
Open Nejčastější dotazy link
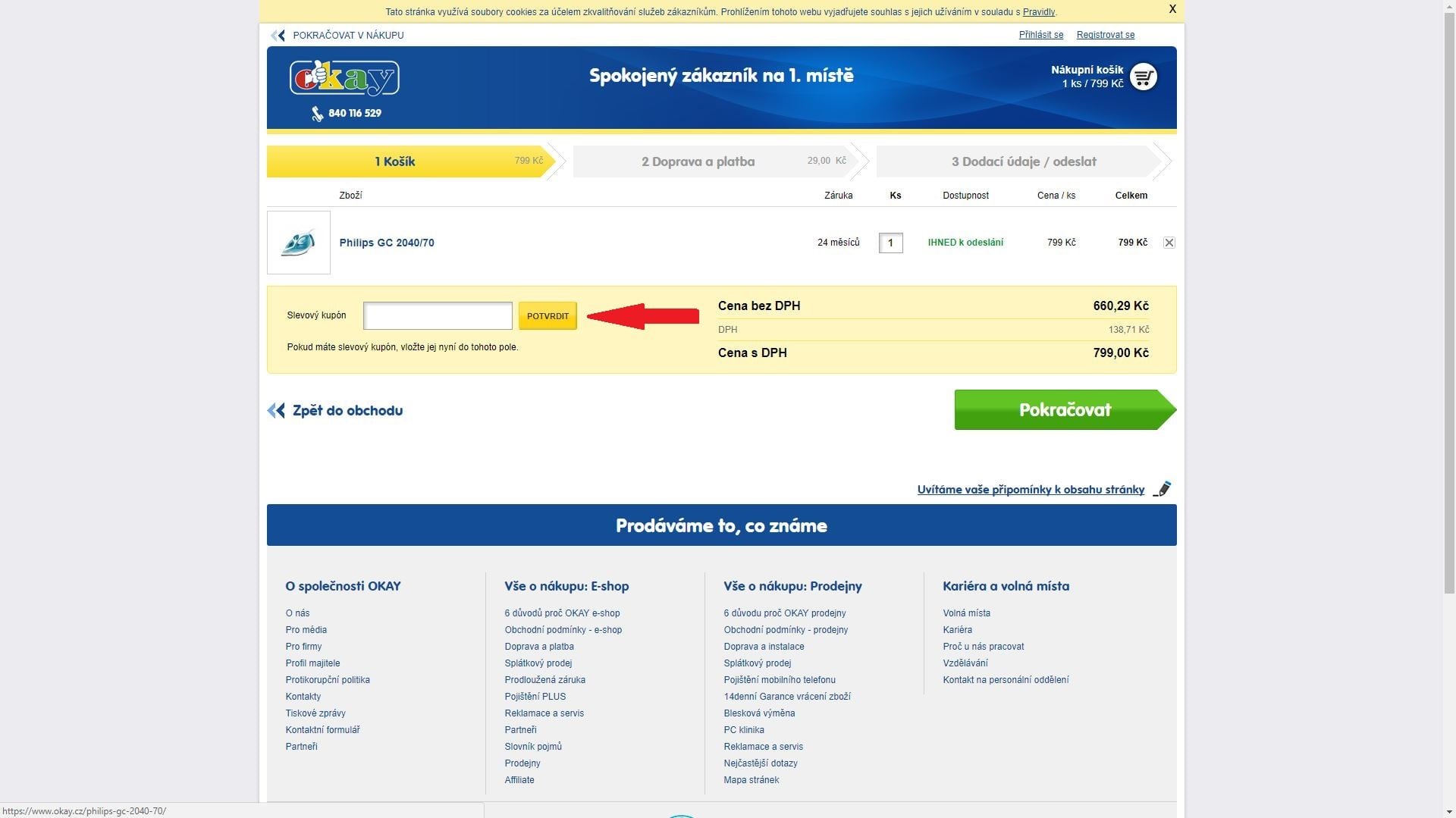click(x=761, y=763)
